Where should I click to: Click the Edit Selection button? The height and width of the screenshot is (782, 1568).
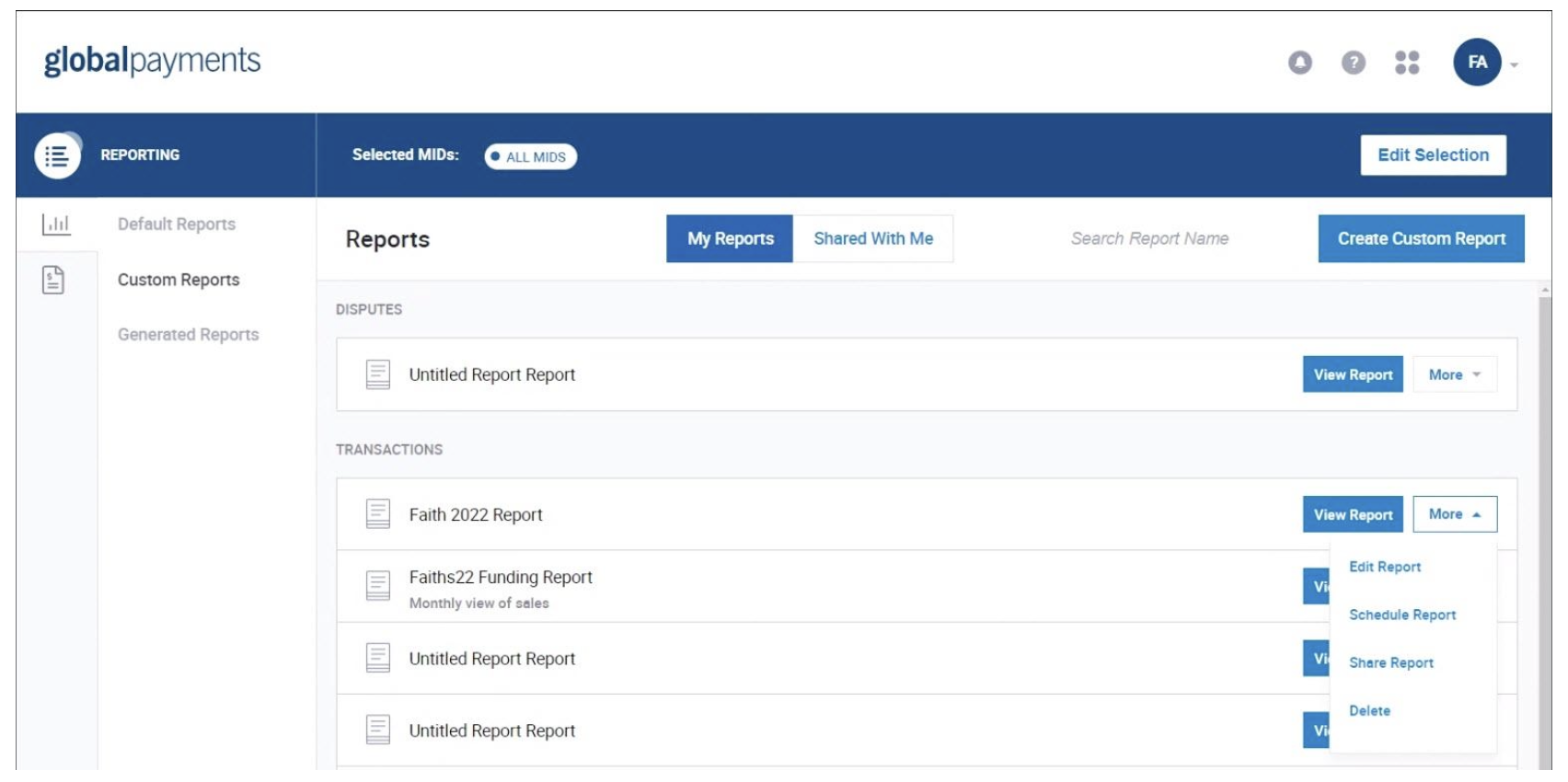pyautogui.click(x=1433, y=155)
